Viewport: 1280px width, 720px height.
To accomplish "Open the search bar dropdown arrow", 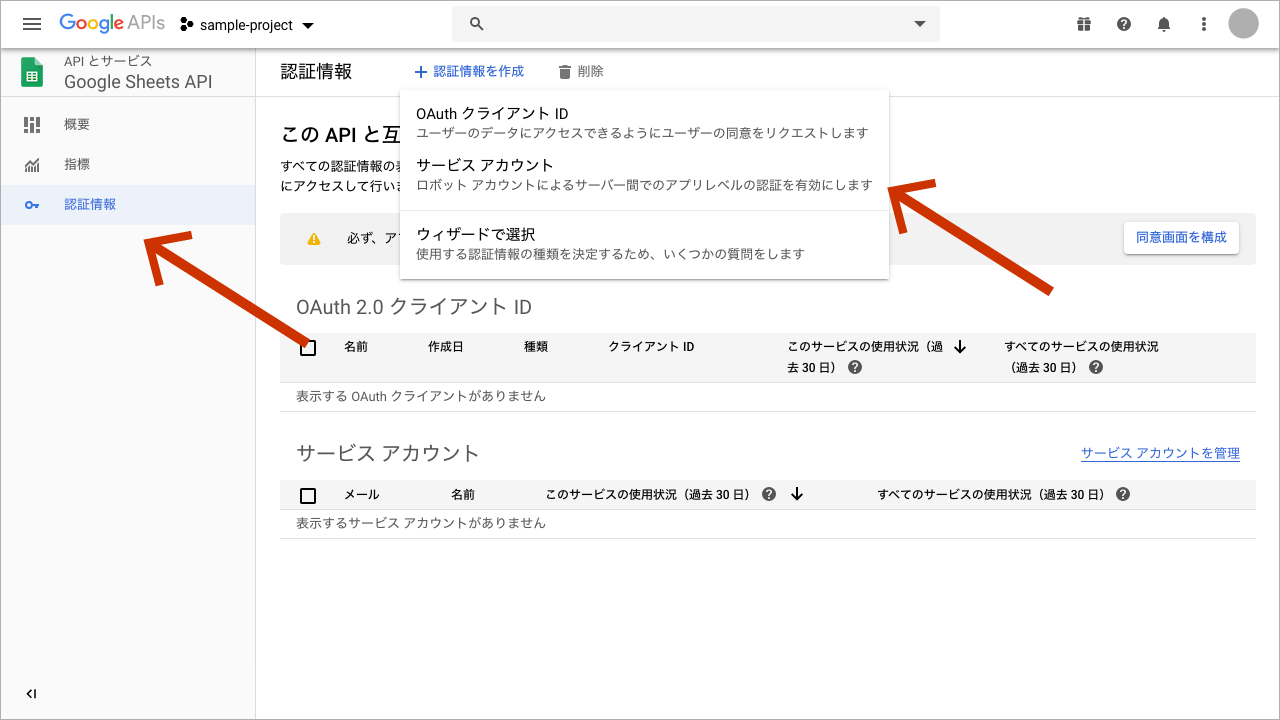I will (x=919, y=23).
